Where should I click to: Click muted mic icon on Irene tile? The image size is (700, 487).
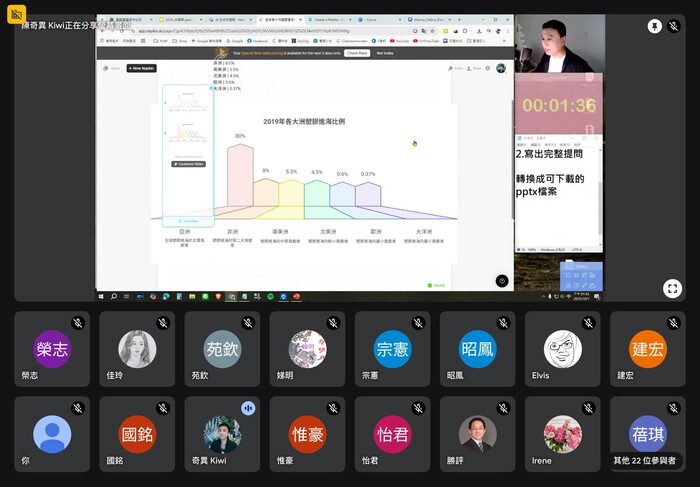[588, 408]
